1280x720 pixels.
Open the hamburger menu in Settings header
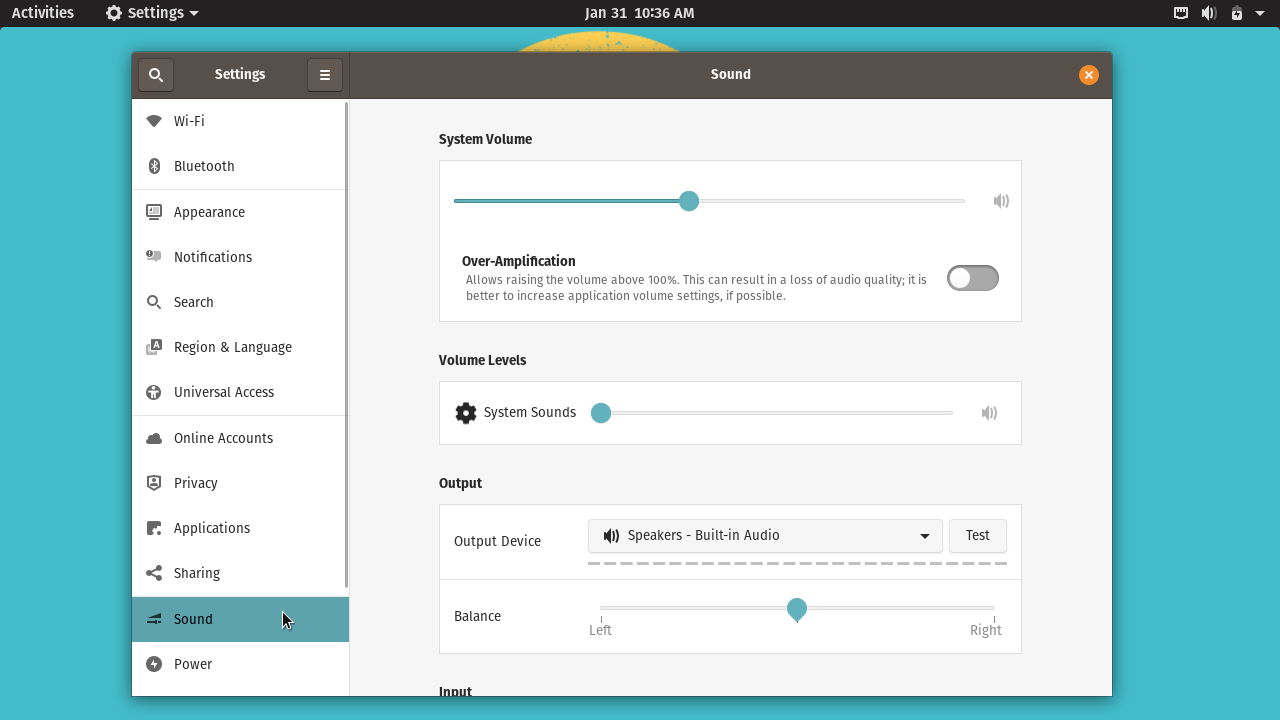click(x=325, y=75)
